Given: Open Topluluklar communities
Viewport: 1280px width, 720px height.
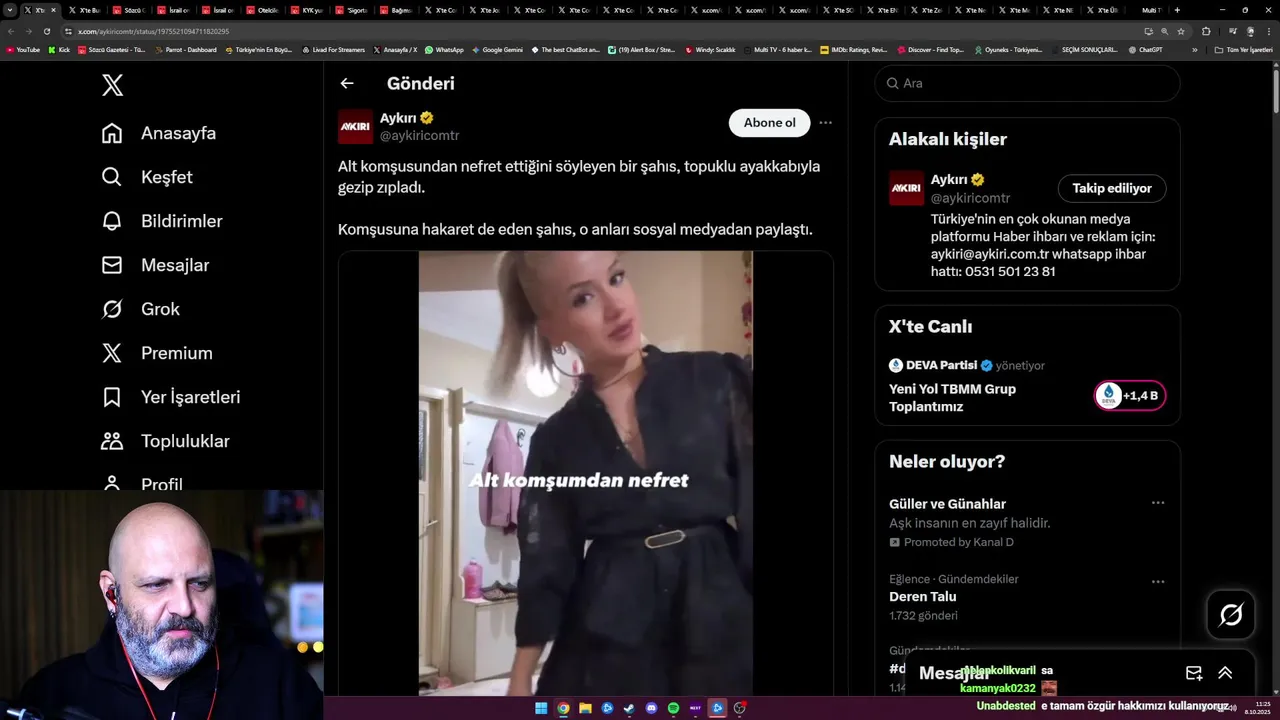Looking at the screenshot, I should (165, 441).
